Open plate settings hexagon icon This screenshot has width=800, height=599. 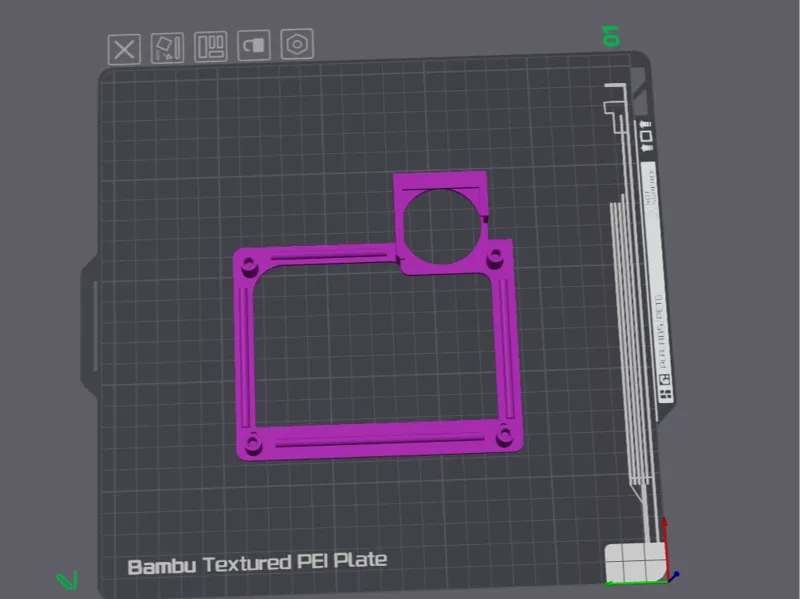(x=297, y=44)
